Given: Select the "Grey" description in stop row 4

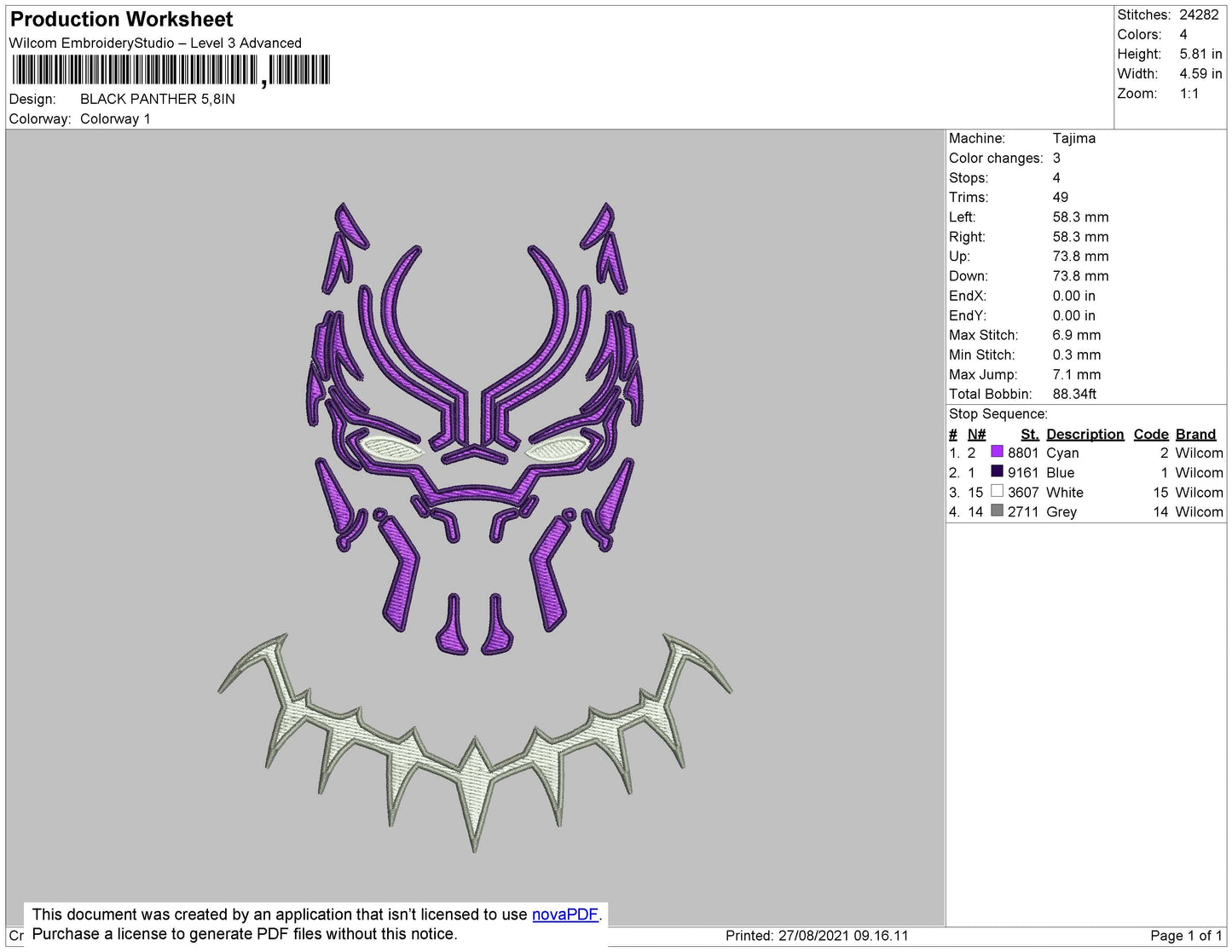Looking at the screenshot, I should 1061,512.
